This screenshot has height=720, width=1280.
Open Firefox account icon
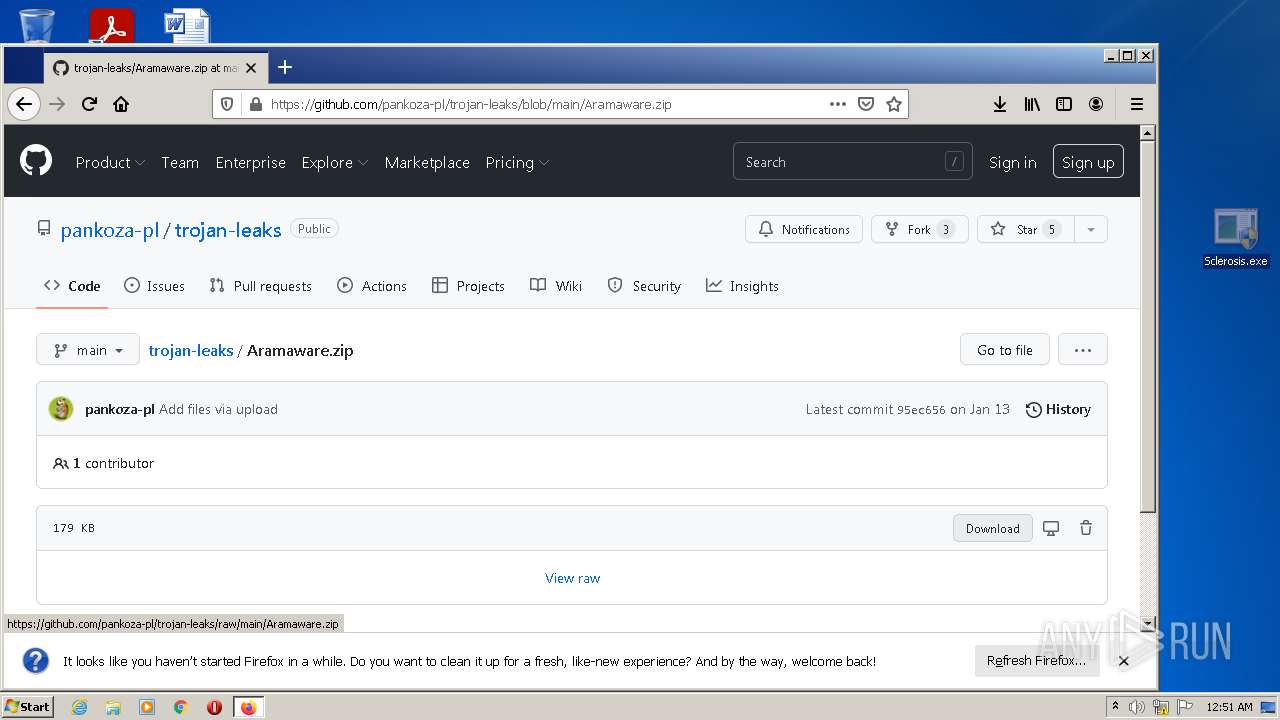[1096, 104]
